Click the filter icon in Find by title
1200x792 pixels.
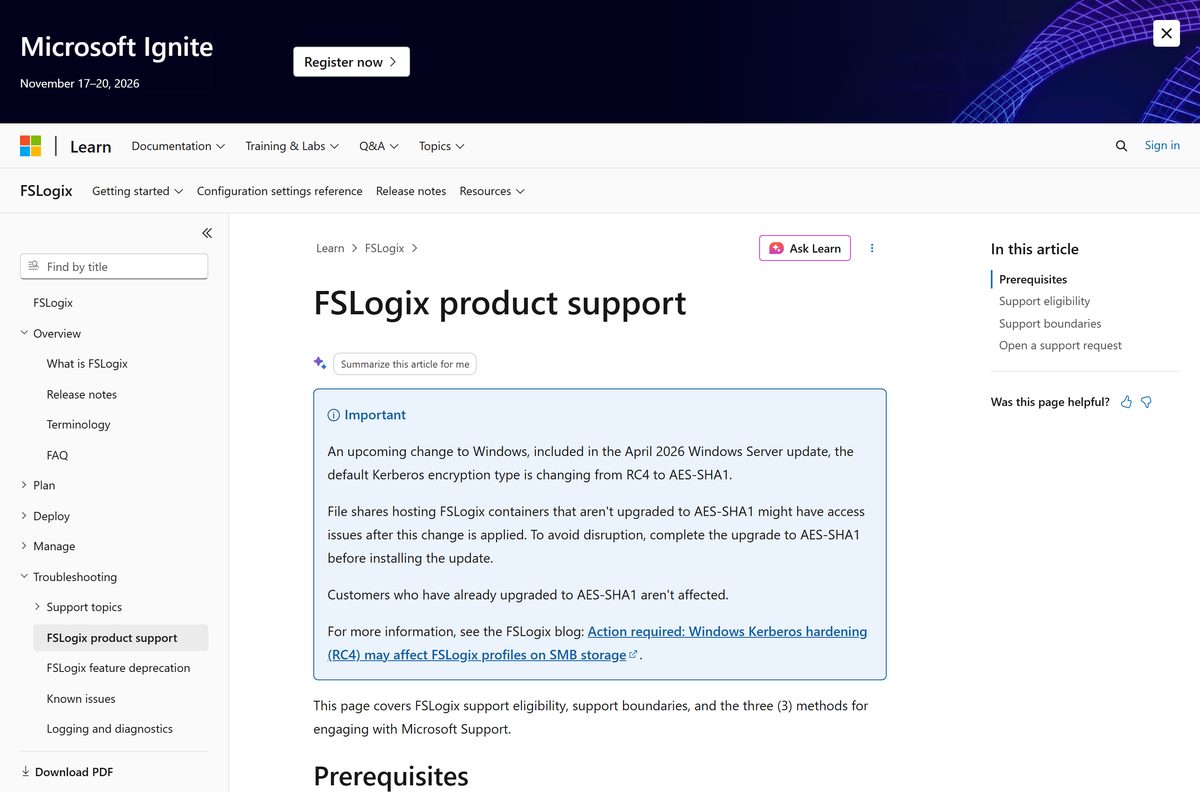(x=34, y=266)
